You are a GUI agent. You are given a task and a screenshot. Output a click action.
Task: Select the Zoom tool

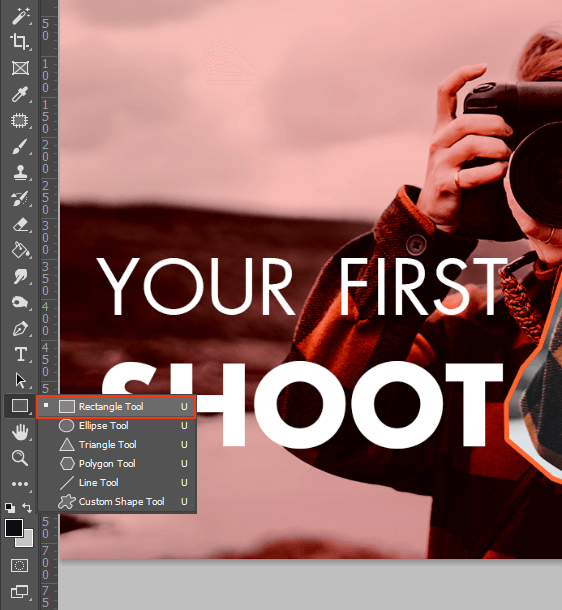click(20, 458)
